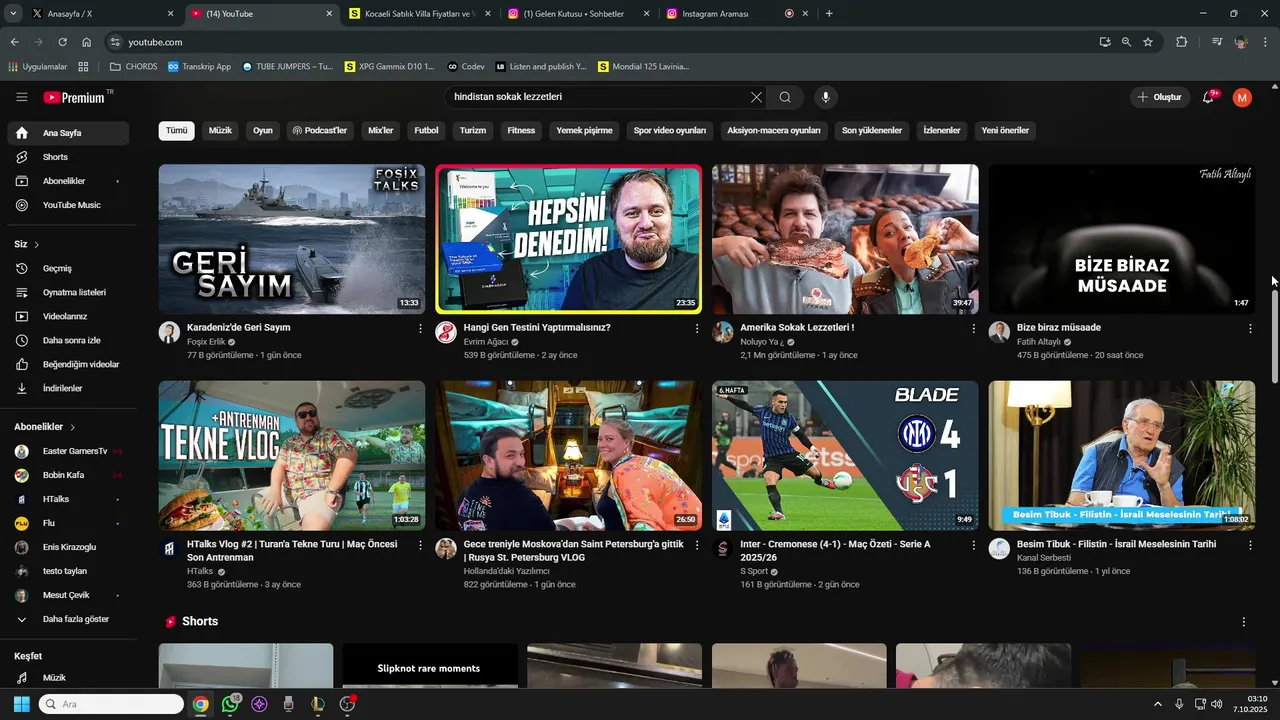Open Fatih Altaylı channel name link
1280x720 pixels.
point(1038,342)
